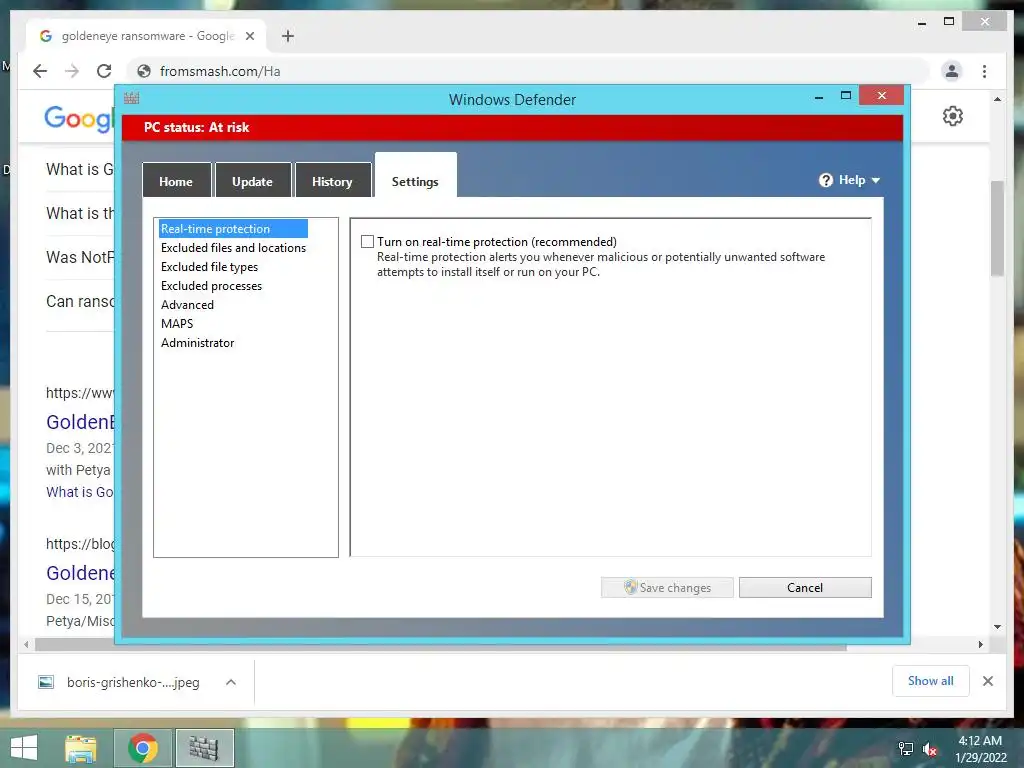Click the Chrome taskbar icon

click(143, 748)
